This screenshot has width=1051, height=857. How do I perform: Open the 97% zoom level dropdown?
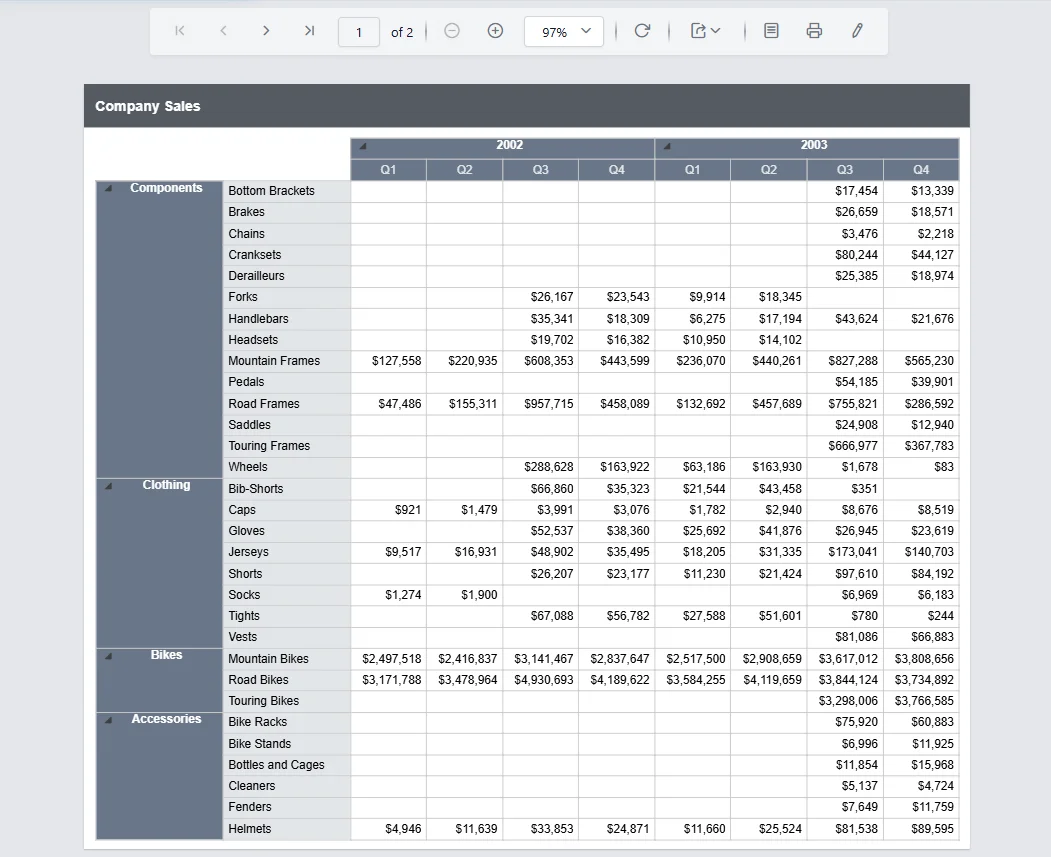click(564, 32)
